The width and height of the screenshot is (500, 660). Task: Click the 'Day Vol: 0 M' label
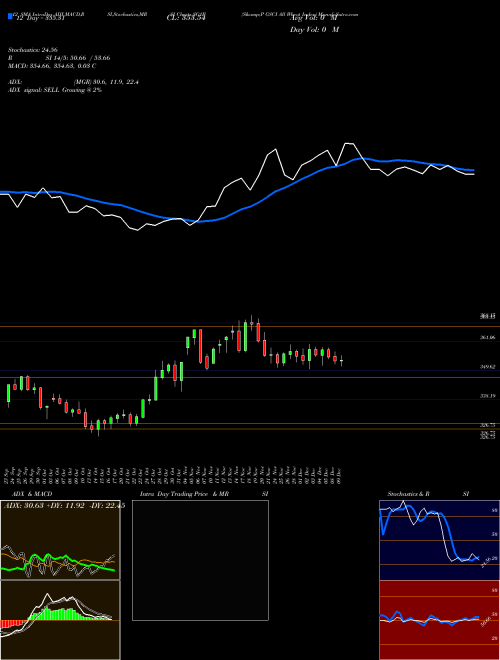[x=314, y=29]
